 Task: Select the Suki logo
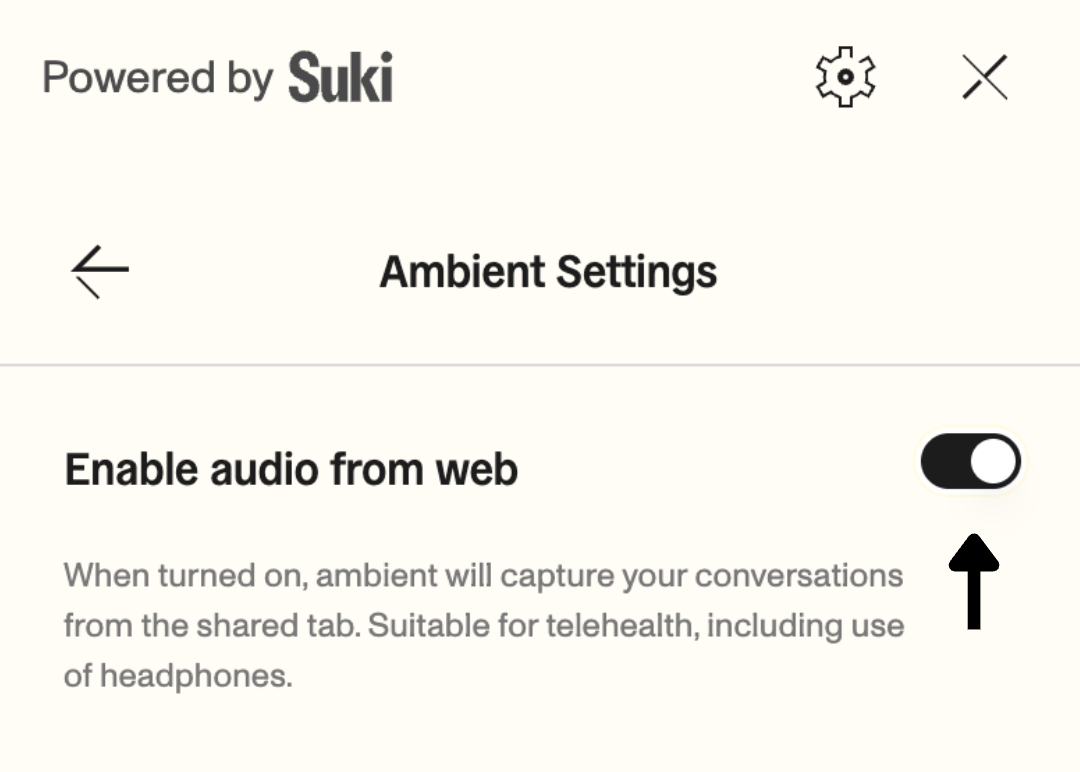[x=340, y=76]
